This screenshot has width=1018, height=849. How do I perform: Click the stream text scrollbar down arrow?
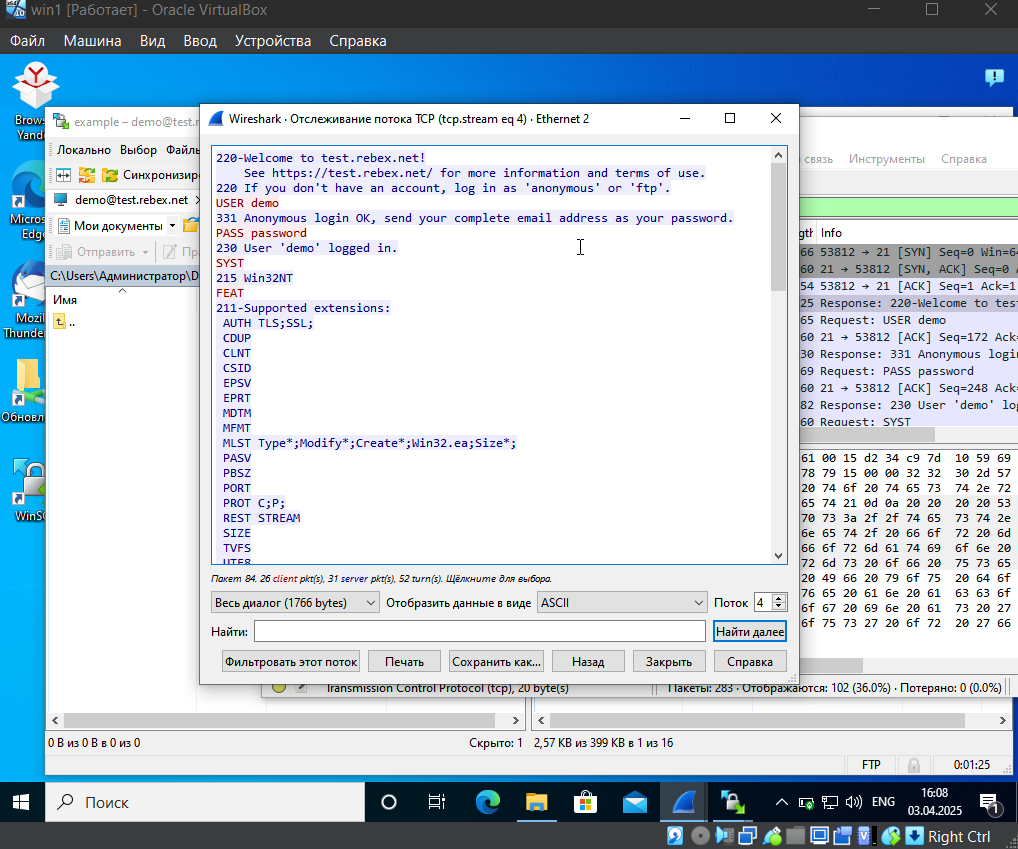(778, 556)
